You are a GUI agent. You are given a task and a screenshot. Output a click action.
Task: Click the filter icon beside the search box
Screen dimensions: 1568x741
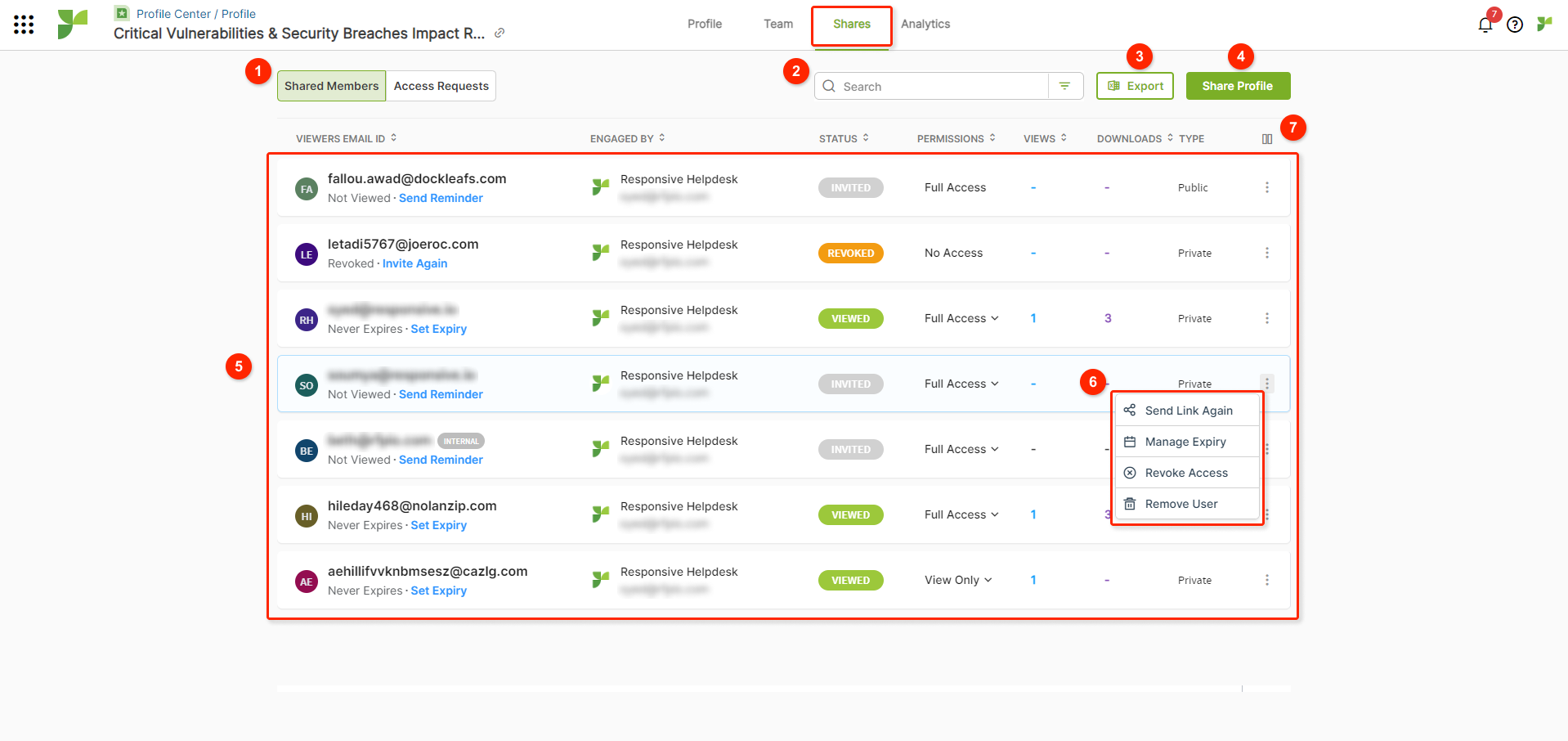pos(1064,86)
